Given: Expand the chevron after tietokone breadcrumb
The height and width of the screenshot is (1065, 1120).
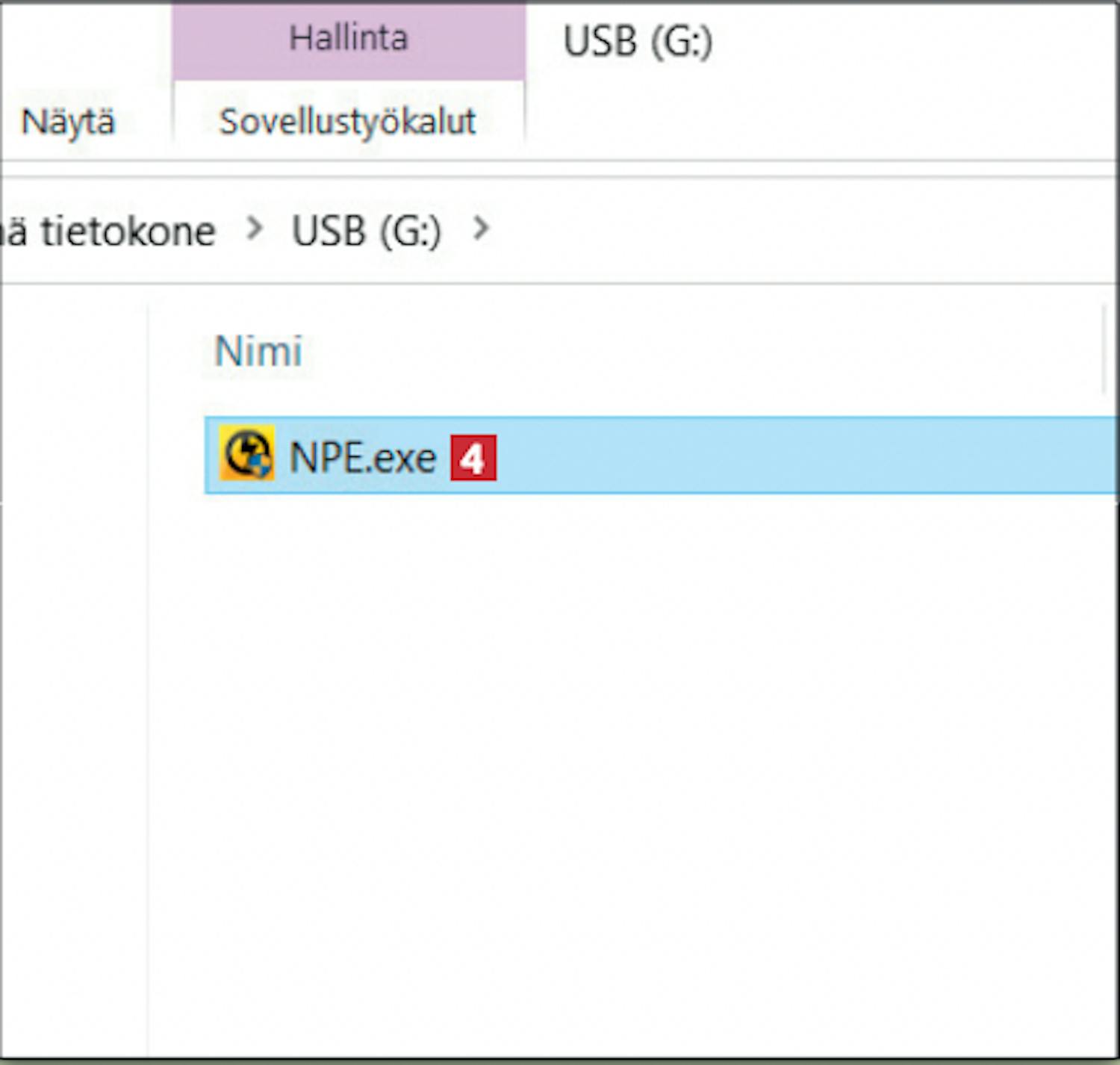Looking at the screenshot, I should (x=255, y=229).
